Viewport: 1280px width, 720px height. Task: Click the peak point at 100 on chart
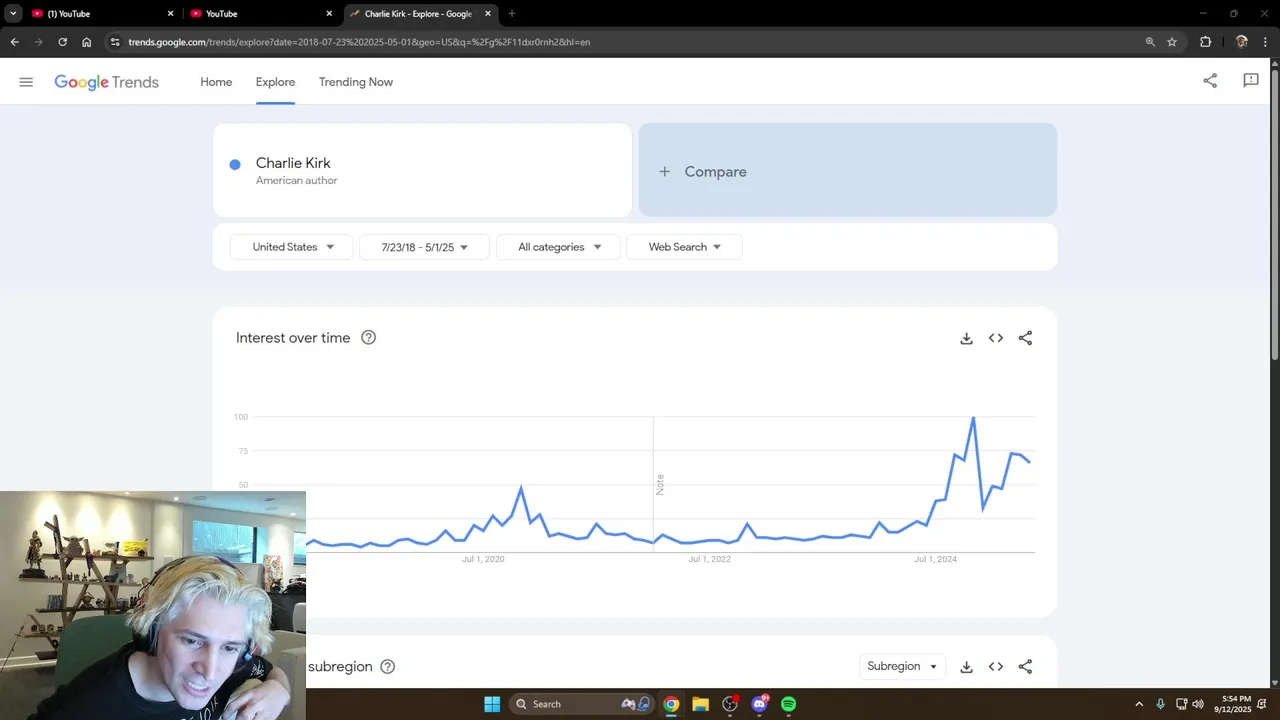[973, 417]
